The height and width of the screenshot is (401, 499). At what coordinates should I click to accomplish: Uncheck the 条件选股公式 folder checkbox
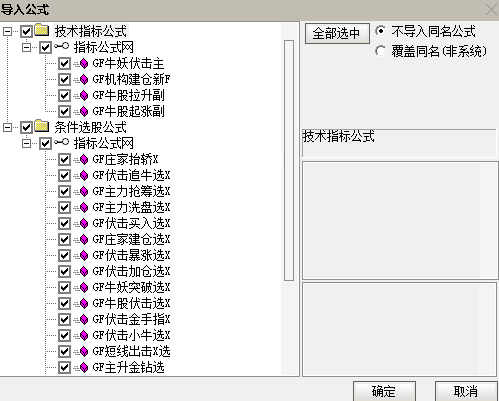point(26,127)
